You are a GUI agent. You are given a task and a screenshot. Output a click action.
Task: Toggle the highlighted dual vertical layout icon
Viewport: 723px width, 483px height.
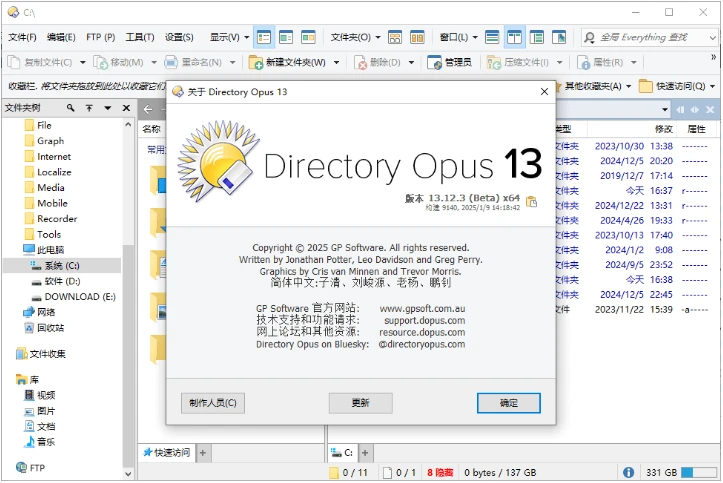pos(514,37)
